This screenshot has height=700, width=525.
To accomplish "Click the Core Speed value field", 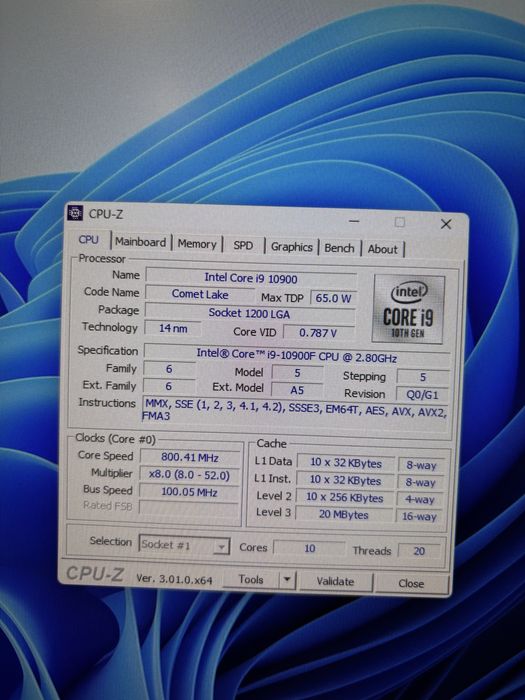I will coord(190,458).
